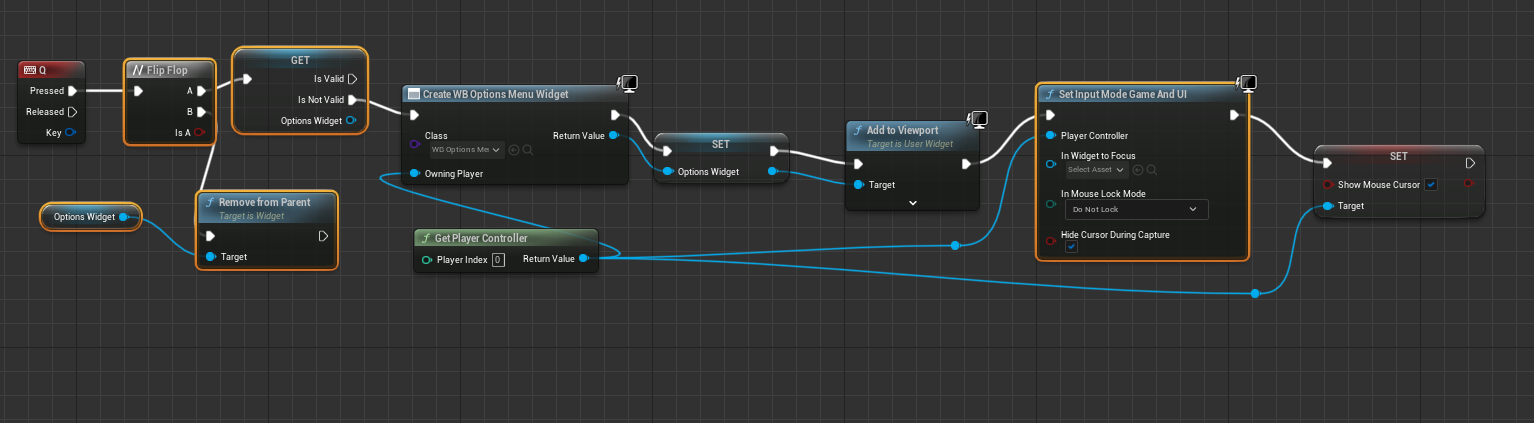Click the Is A boolean pin

[x=200, y=133]
